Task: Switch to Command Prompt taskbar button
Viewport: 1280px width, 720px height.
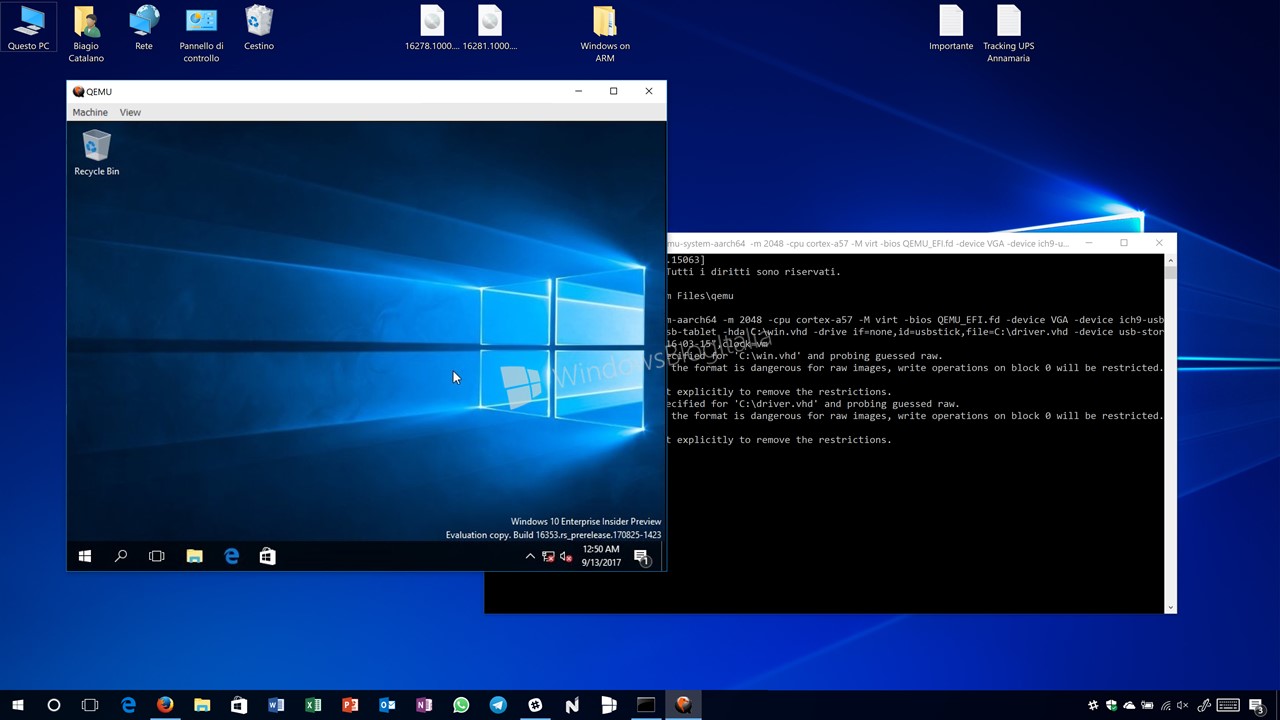Action: coord(646,705)
